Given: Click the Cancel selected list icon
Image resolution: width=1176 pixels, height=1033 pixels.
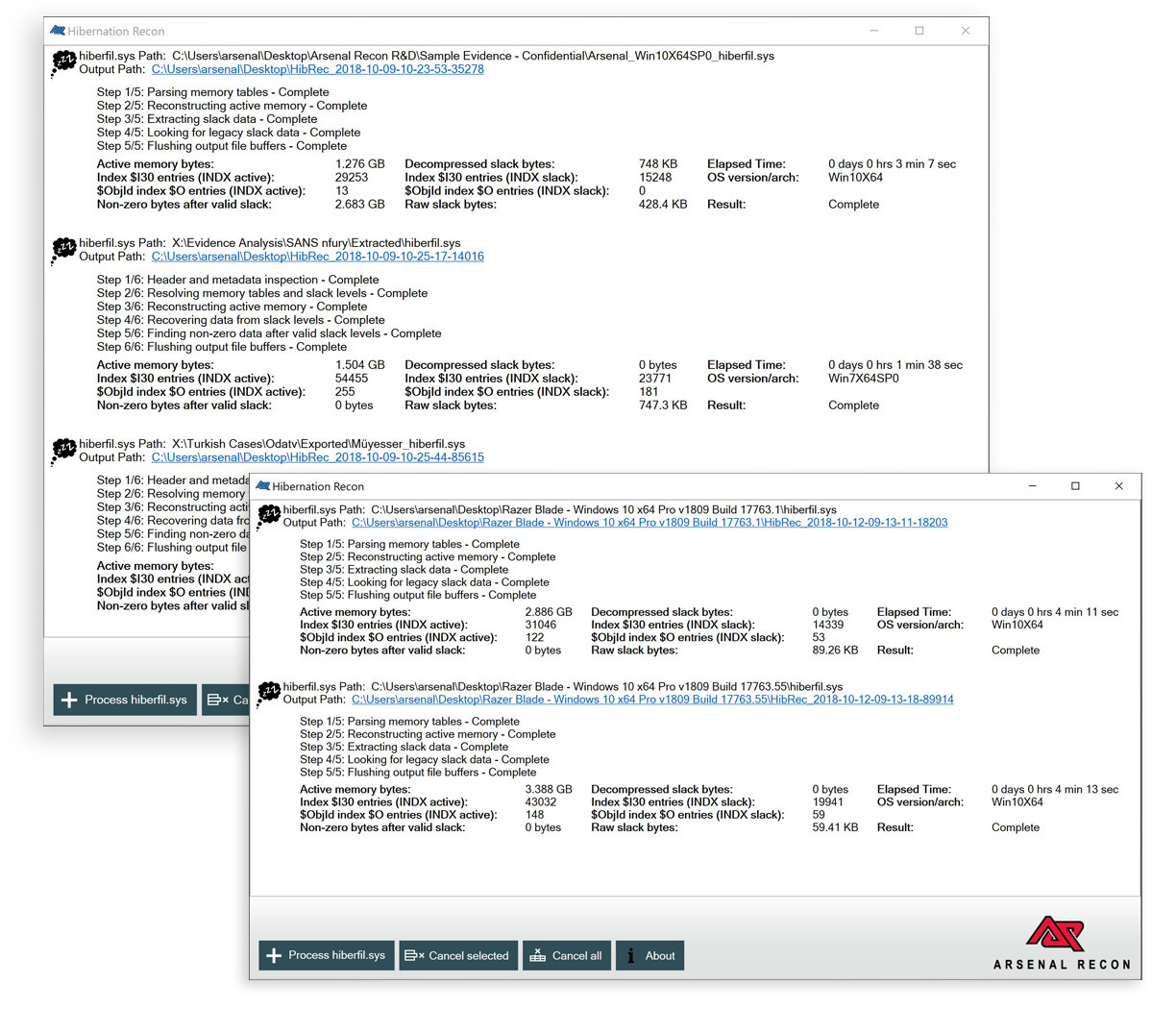Looking at the screenshot, I should 414,955.
